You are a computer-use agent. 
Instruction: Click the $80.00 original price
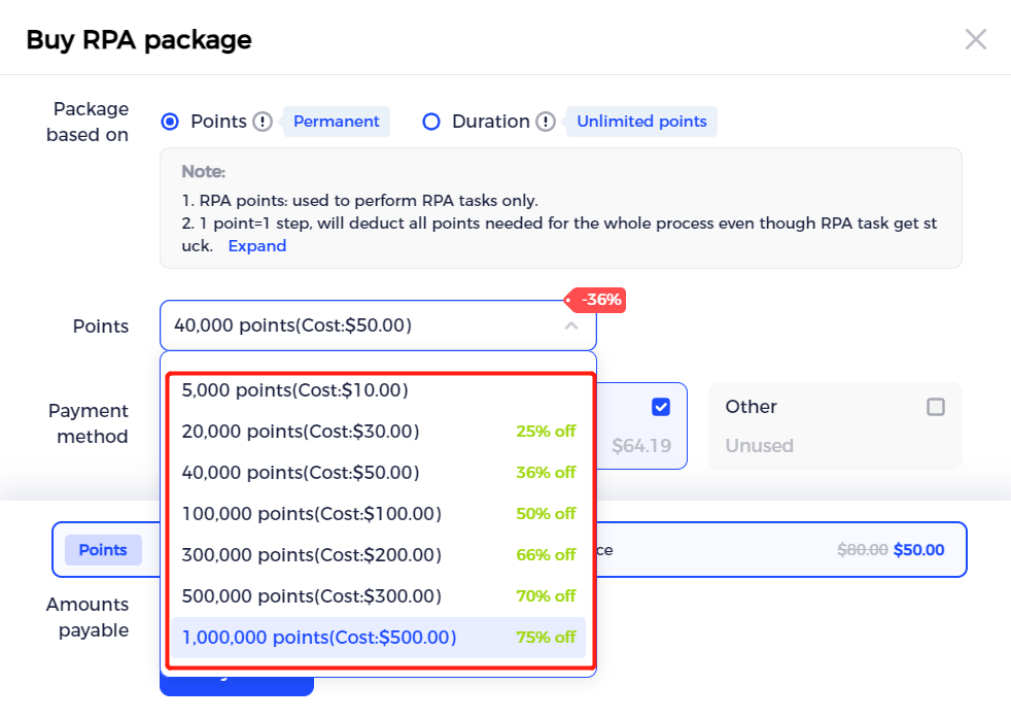[x=863, y=550]
